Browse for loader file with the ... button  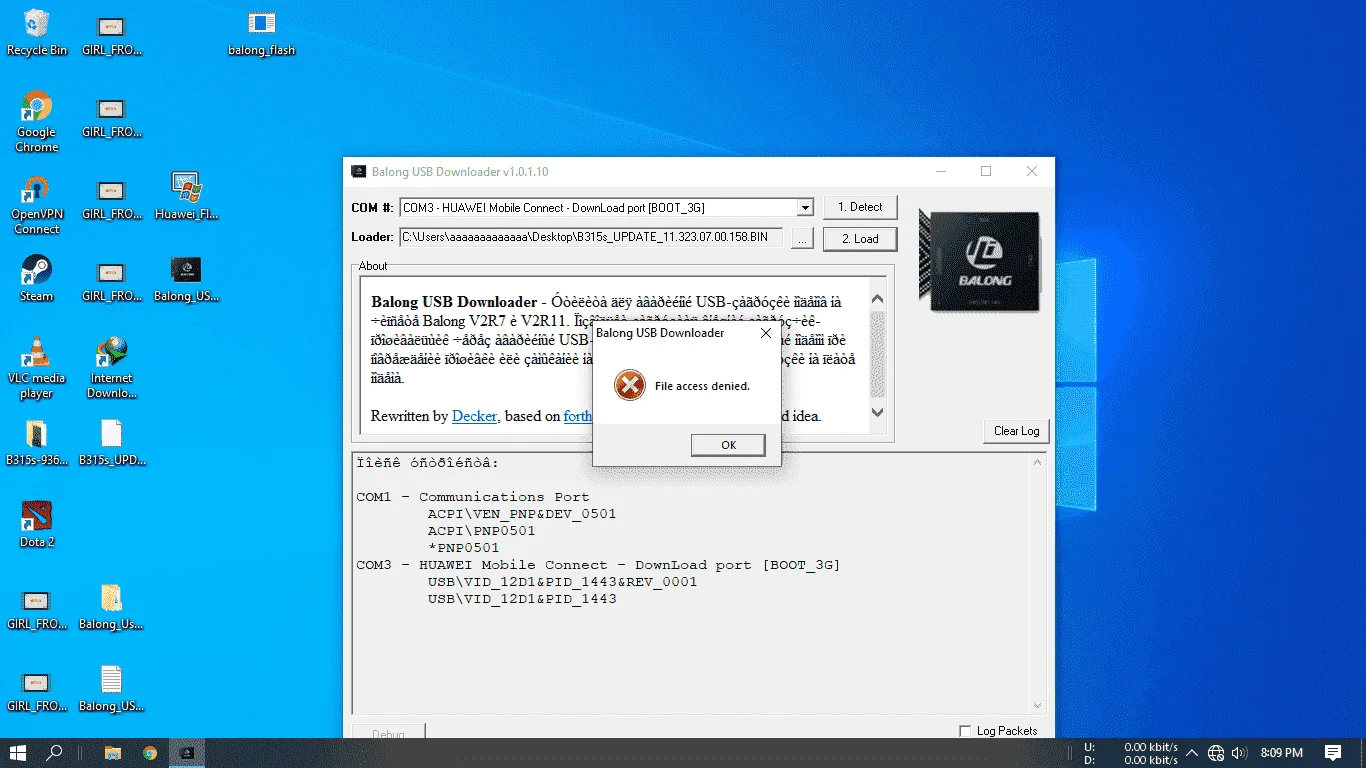click(802, 238)
